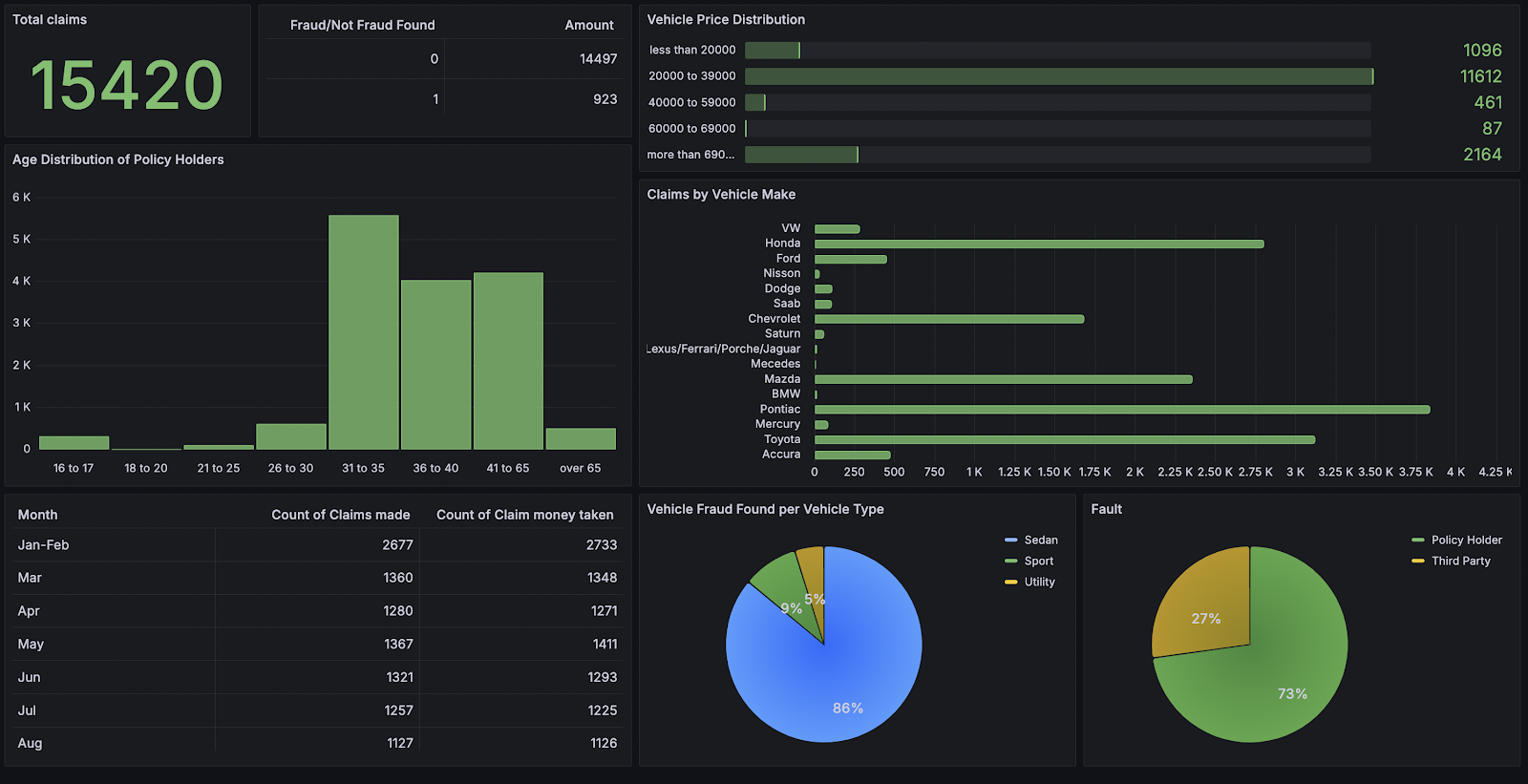Click the 41 to 65 age bar
Viewport: 1528px width, 784px height.
pos(508,361)
